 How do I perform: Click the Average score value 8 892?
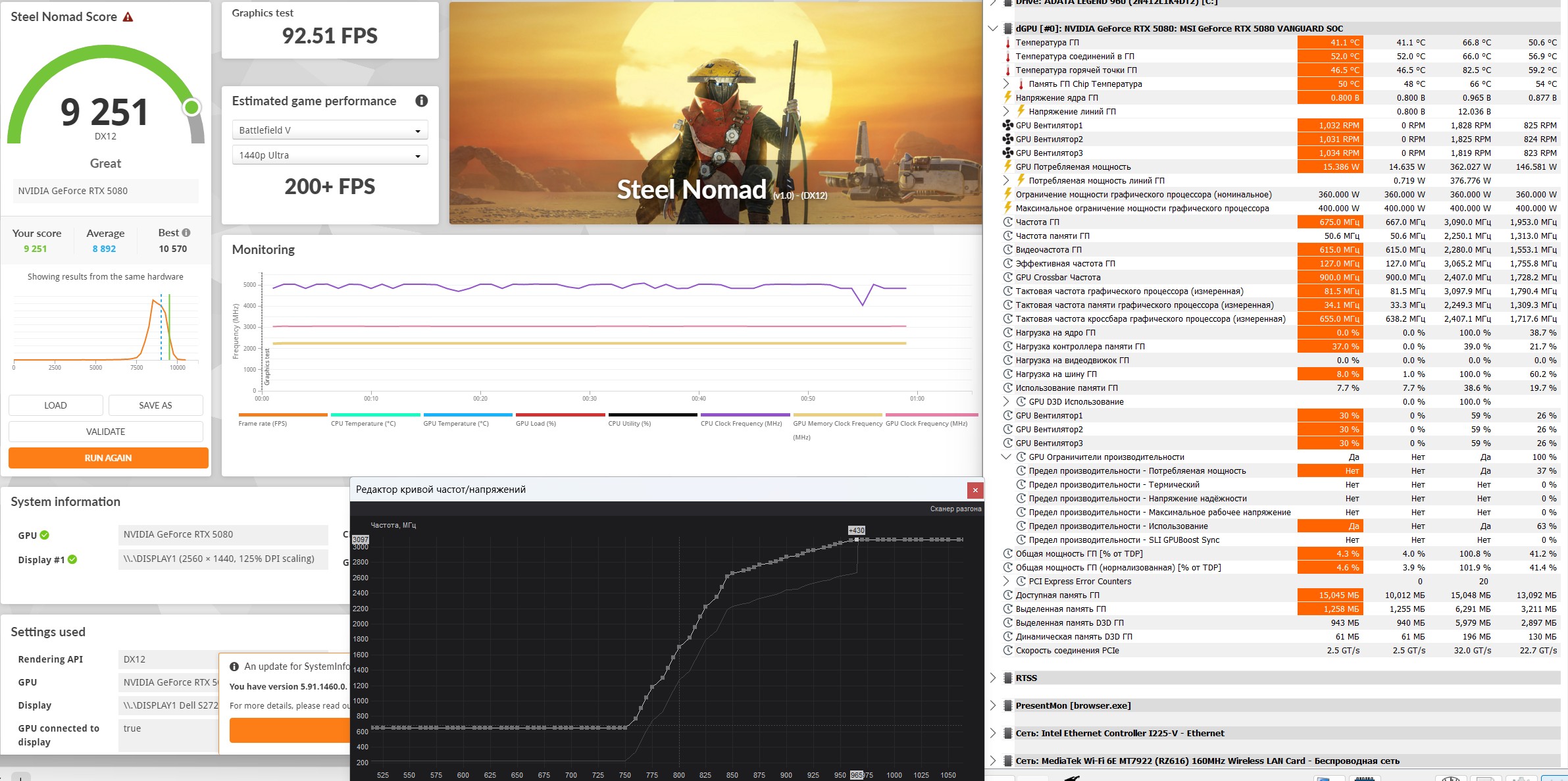104,249
